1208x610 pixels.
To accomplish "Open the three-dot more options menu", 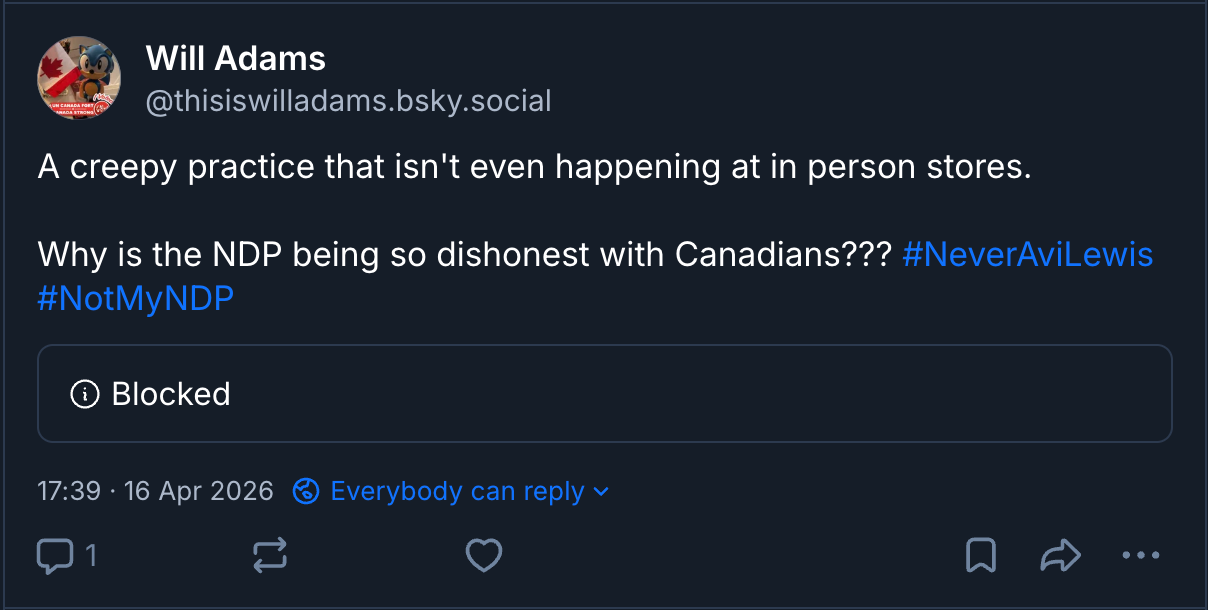I will (x=1140, y=555).
